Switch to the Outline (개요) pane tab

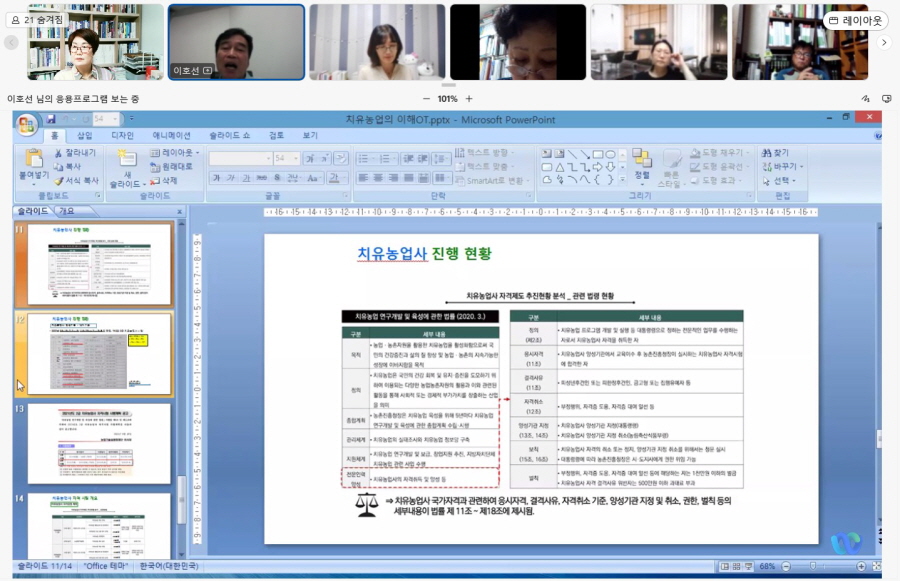(x=66, y=212)
